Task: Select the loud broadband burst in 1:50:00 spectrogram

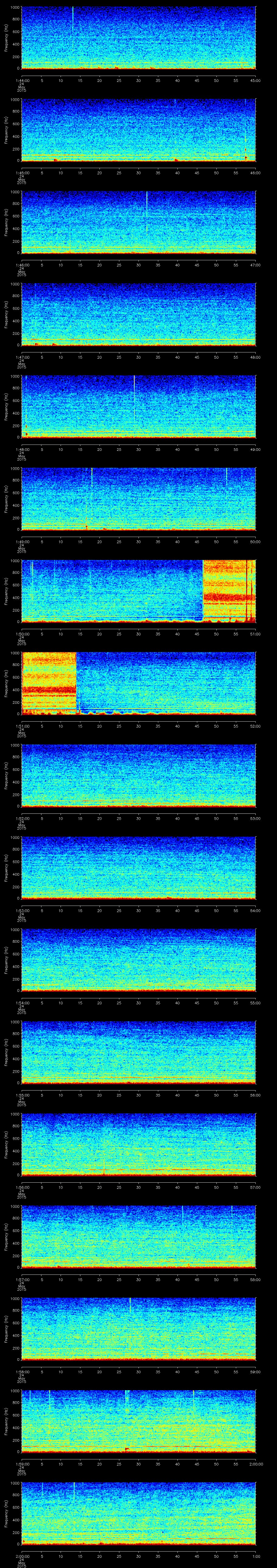Action: coord(229,590)
